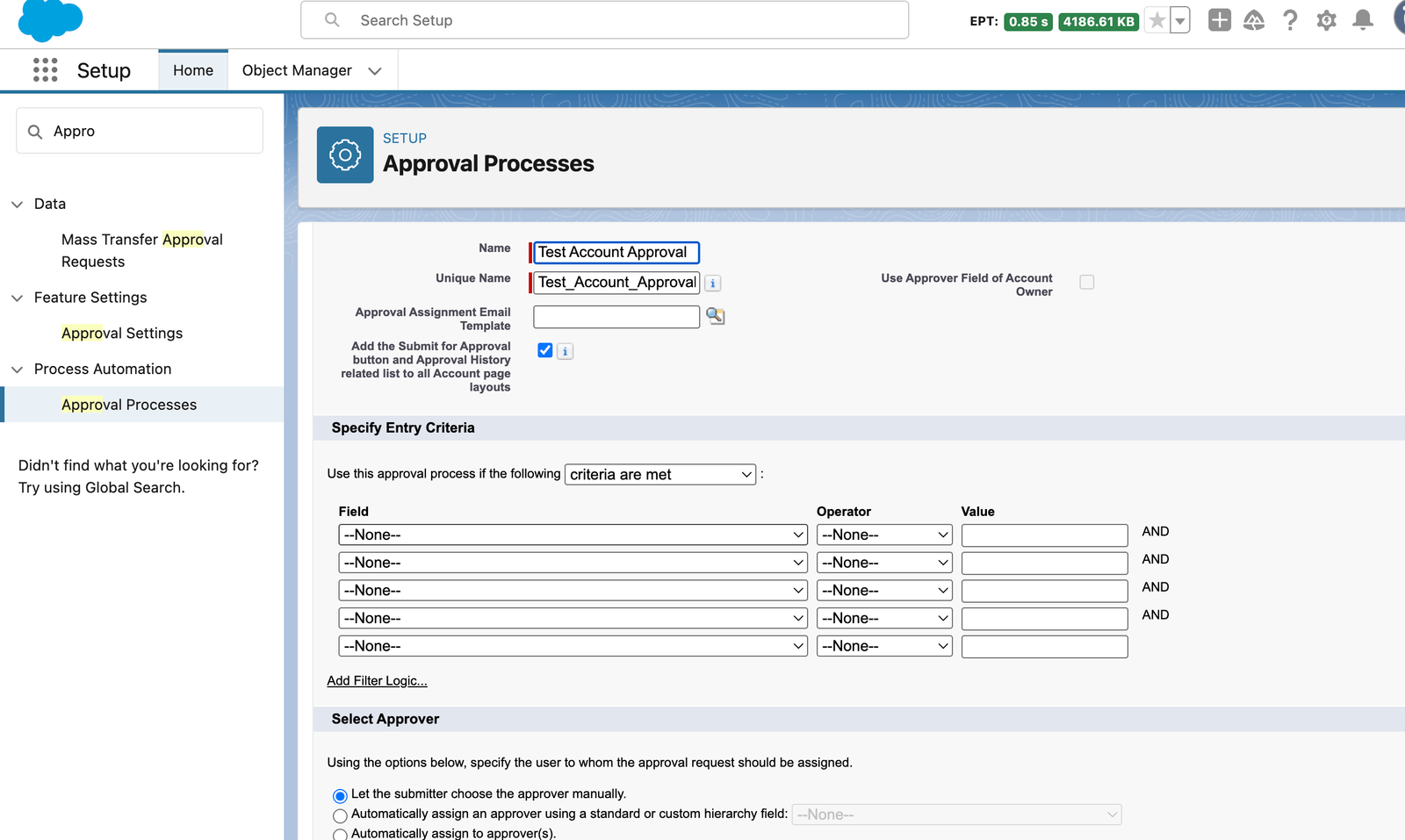Click the Salesforce cloud logo
This screenshot has width=1405, height=840.
tap(50, 20)
